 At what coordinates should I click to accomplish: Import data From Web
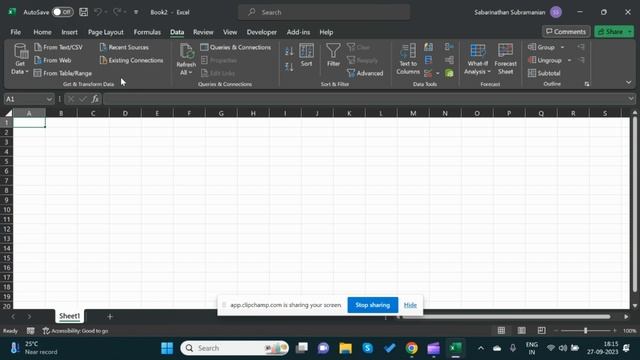(x=53, y=60)
